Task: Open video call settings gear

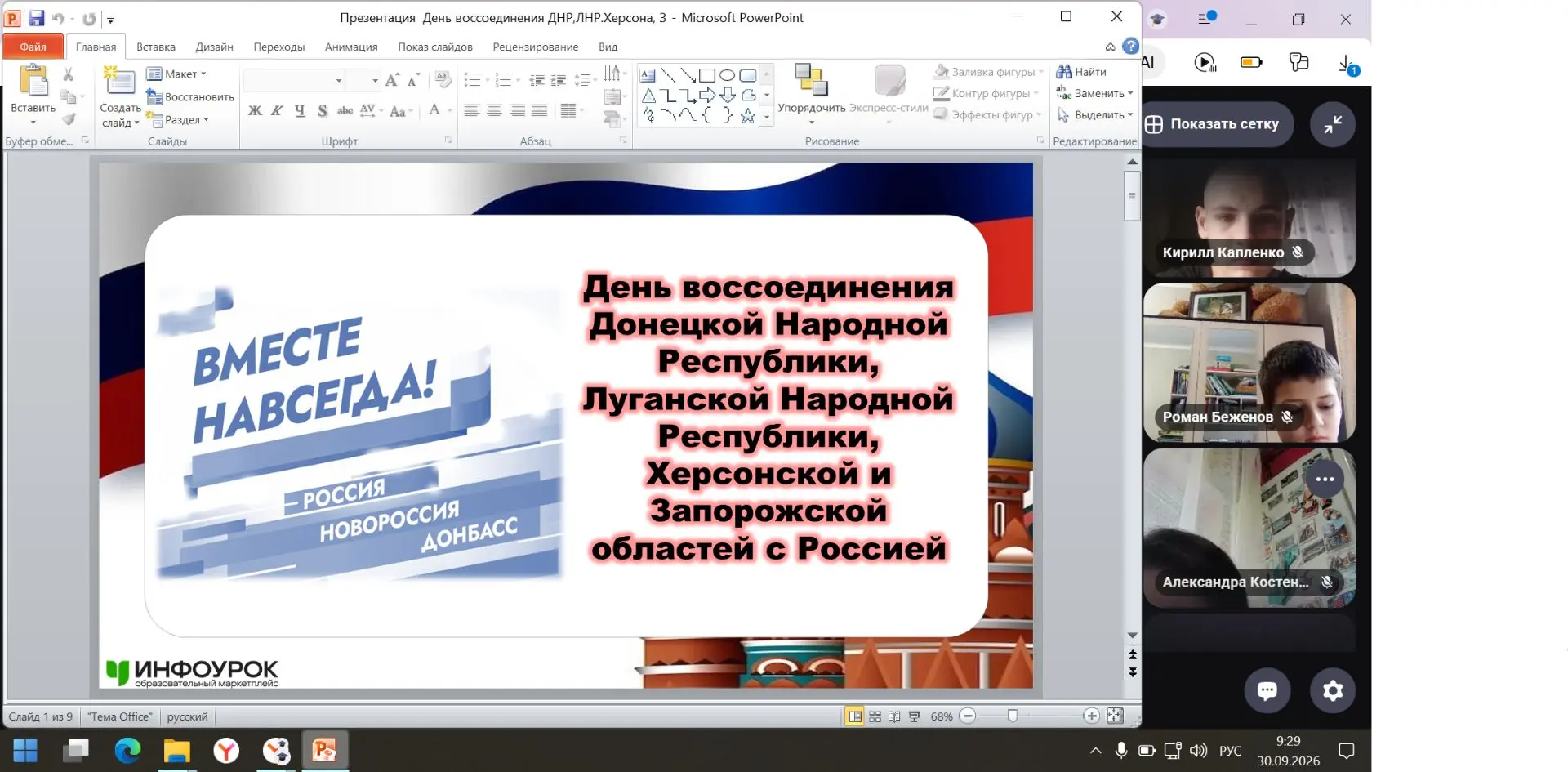Action: (x=1333, y=691)
